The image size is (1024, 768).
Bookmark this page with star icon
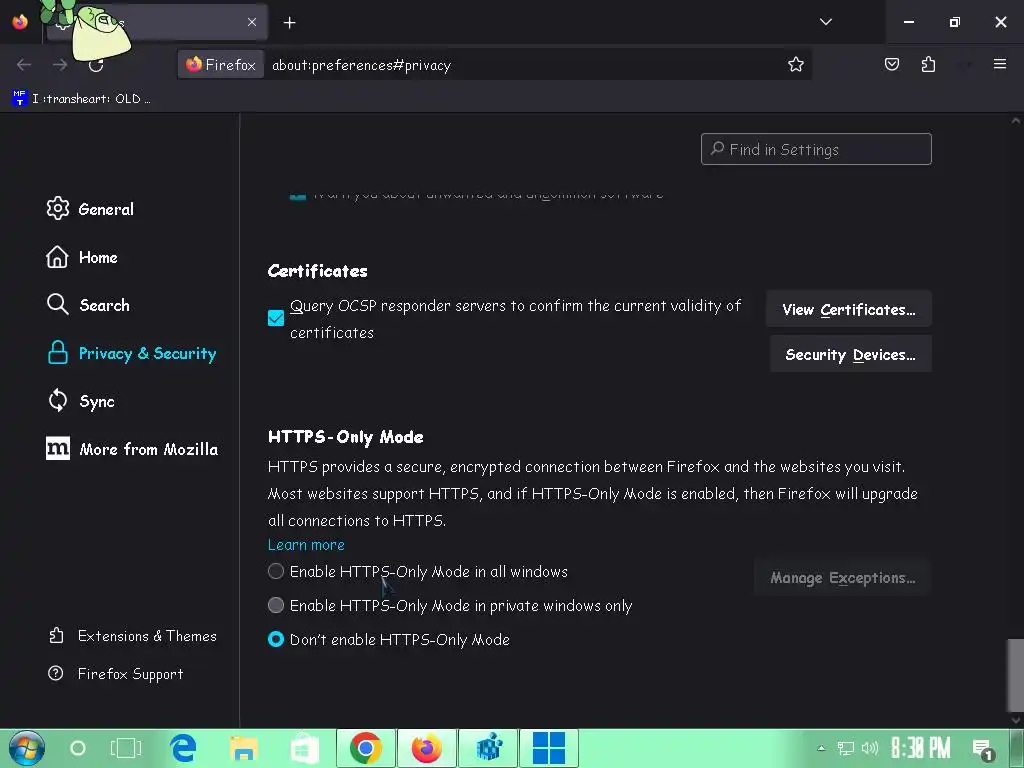coord(795,65)
